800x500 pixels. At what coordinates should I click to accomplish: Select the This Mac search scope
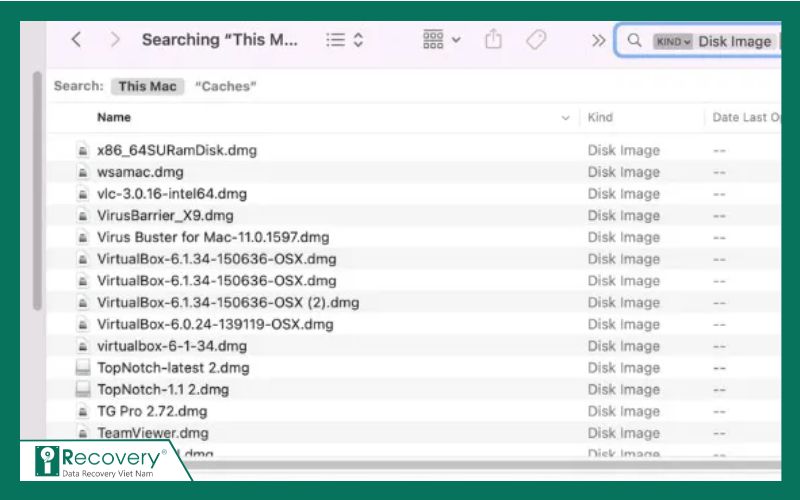(x=147, y=86)
